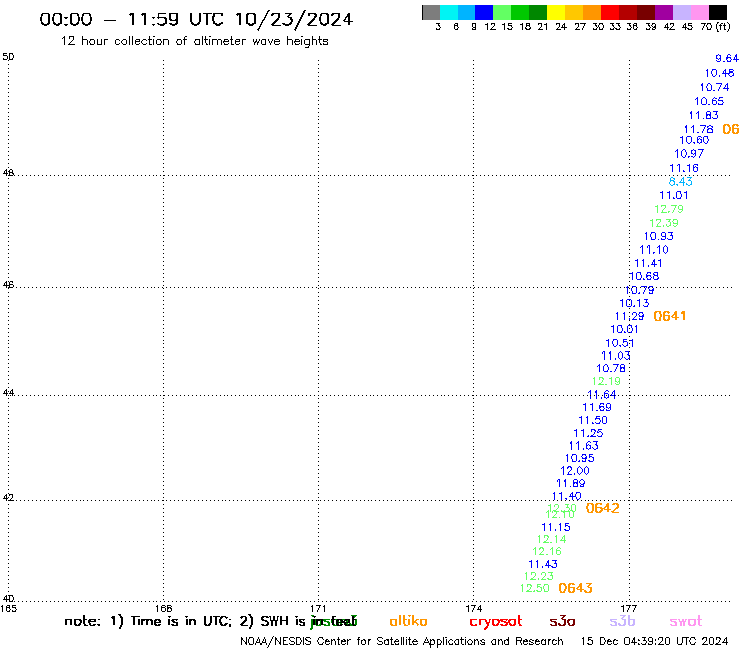The image size is (740, 650).
Task: Select the green reading 12.16
Action: click(x=547, y=551)
